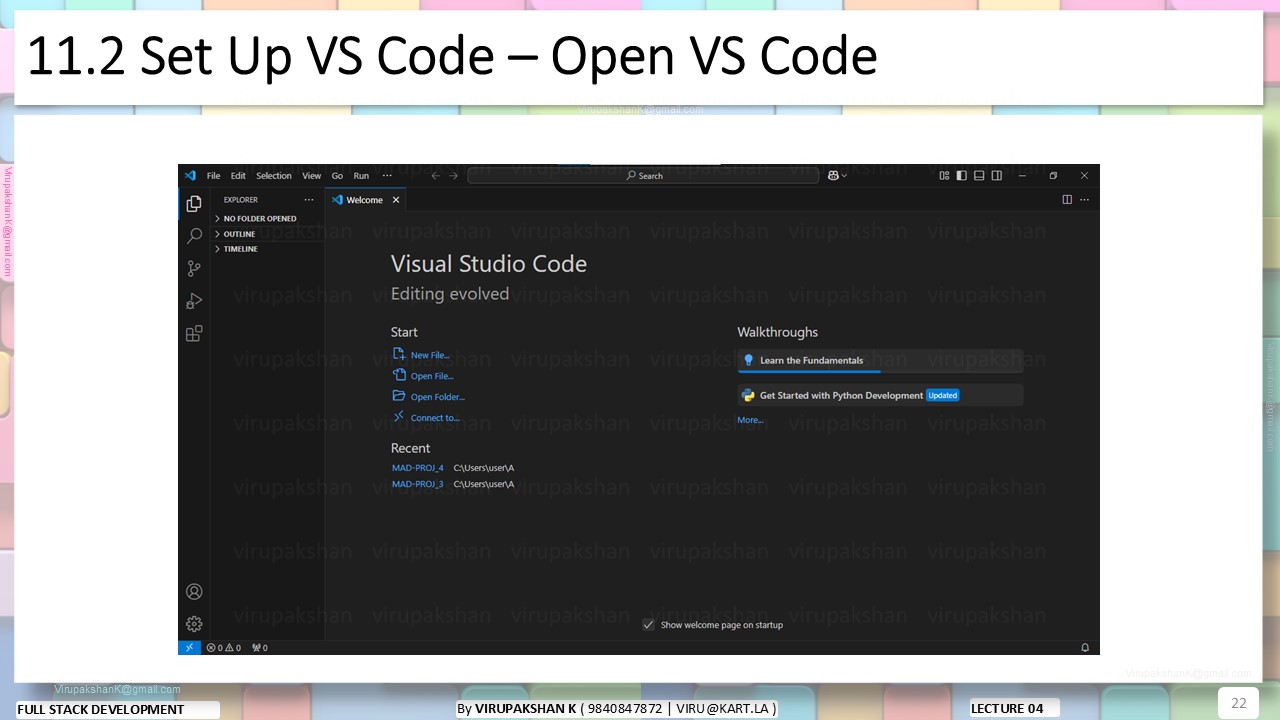Start Get Started with Python Development walkthrough
The image size is (1280, 720).
880,395
